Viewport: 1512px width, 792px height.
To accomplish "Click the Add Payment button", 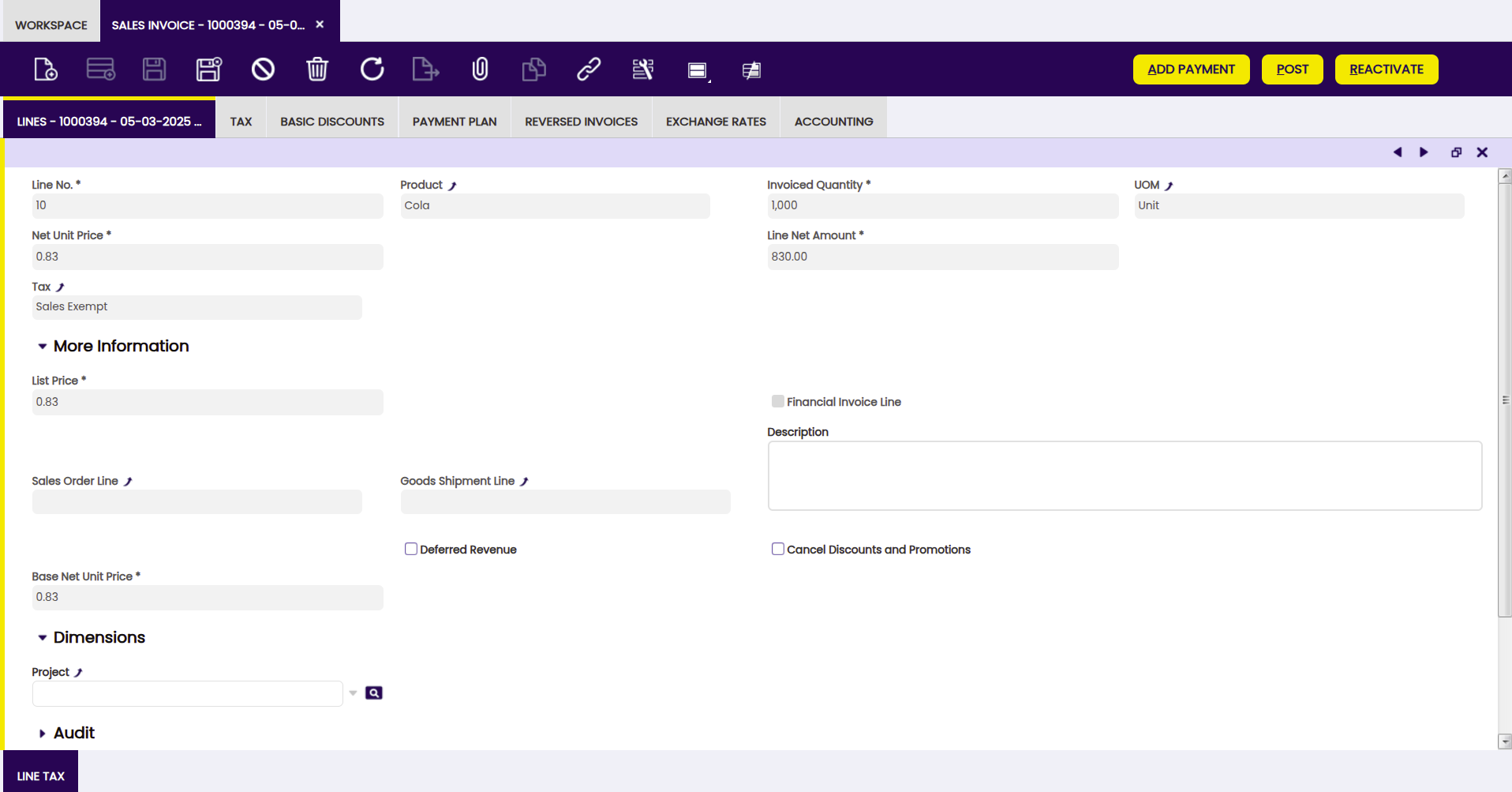I will (1192, 69).
